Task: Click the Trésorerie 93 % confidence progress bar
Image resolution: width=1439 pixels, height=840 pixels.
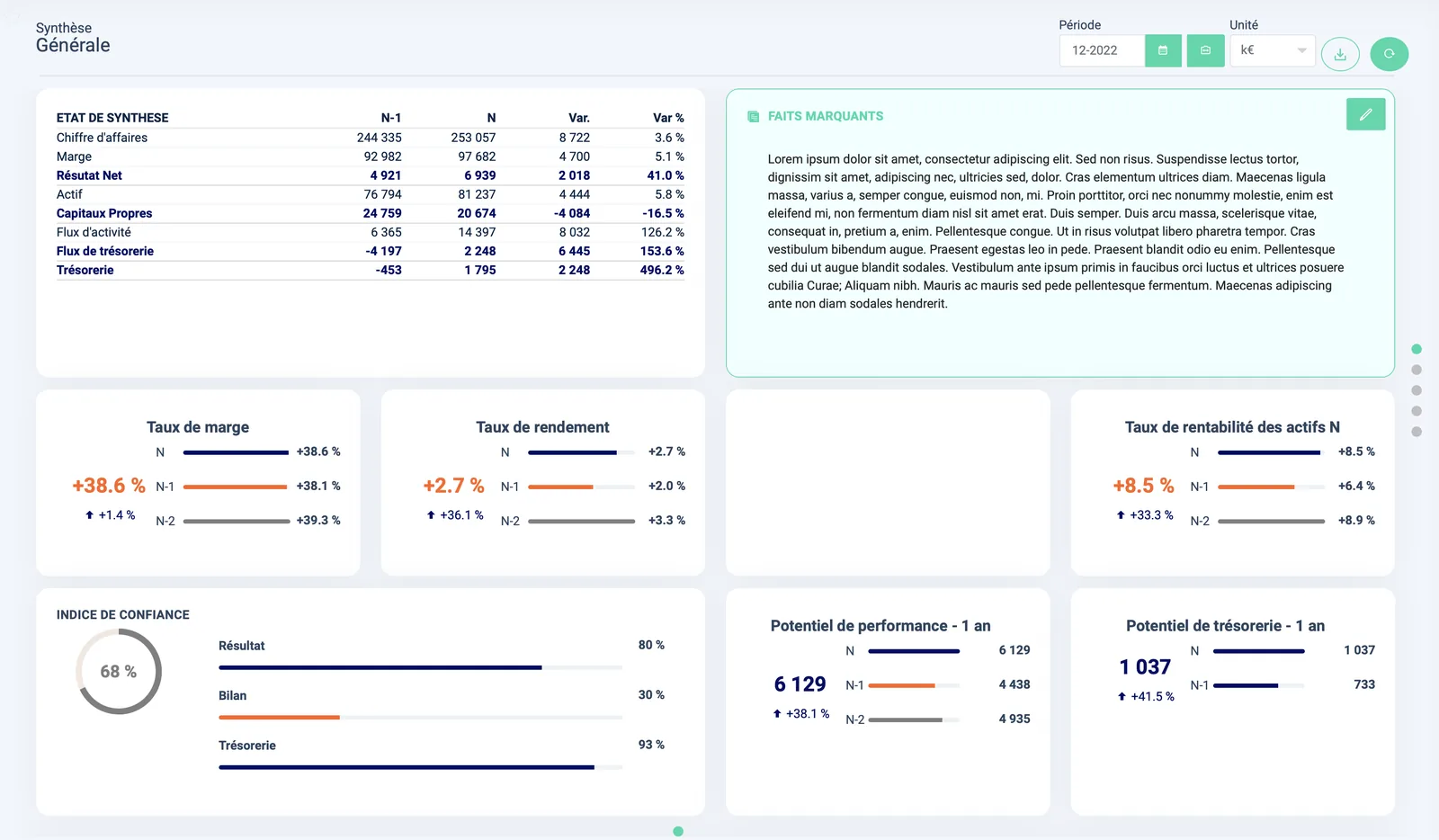Action: [420, 767]
